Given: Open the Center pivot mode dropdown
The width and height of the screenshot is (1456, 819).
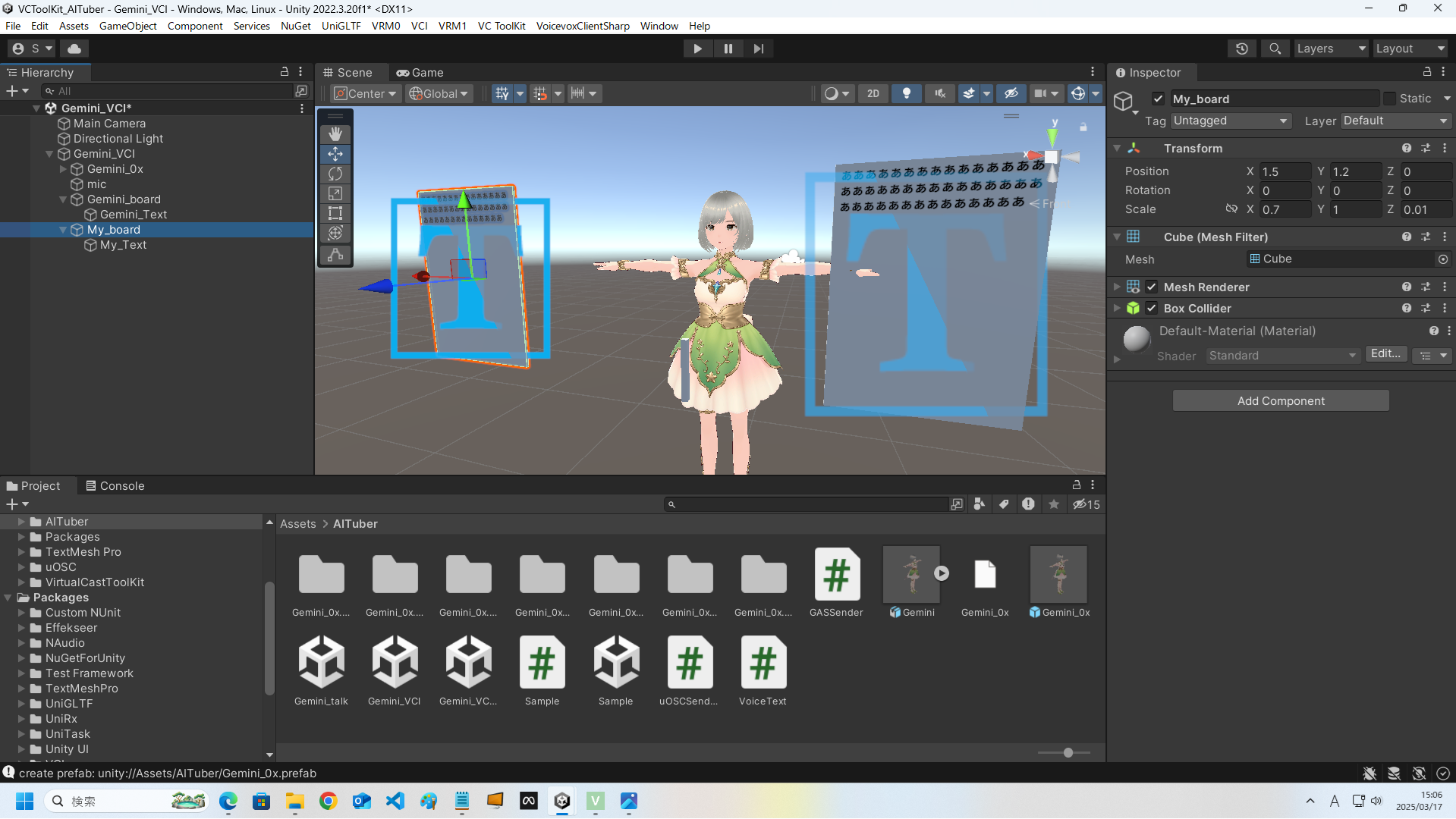Looking at the screenshot, I should pyautogui.click(x=366, y=93).
